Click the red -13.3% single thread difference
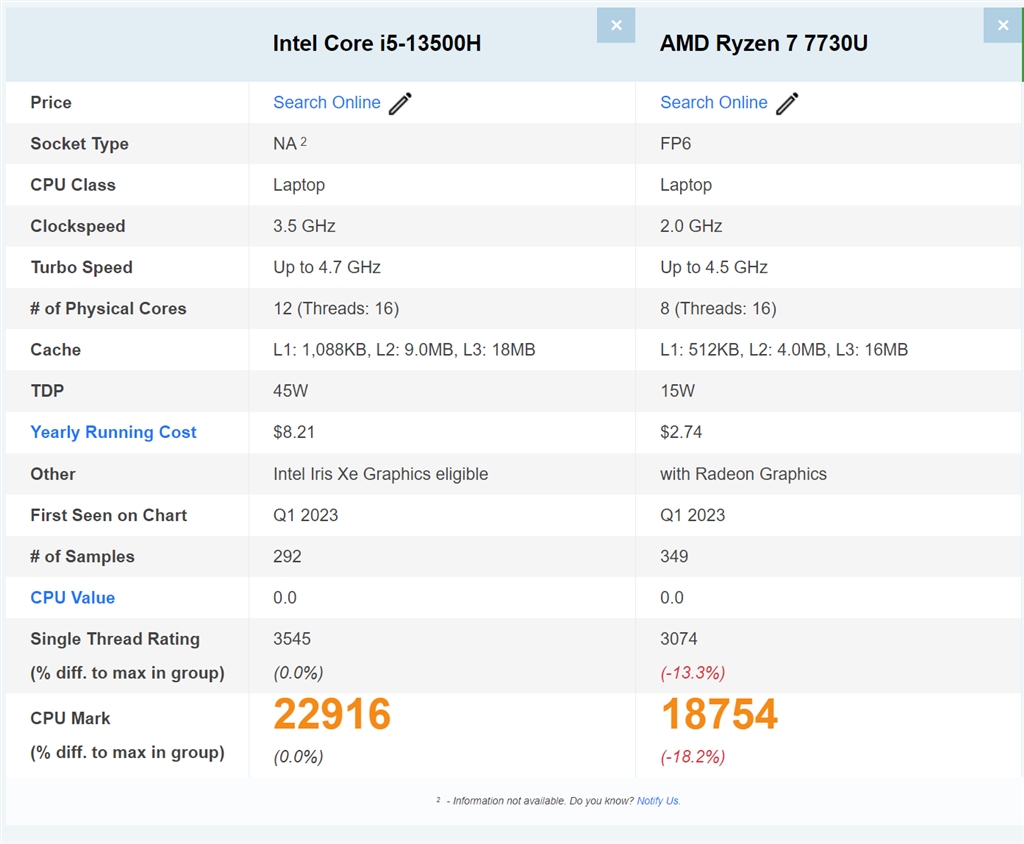 pos(693,672)
